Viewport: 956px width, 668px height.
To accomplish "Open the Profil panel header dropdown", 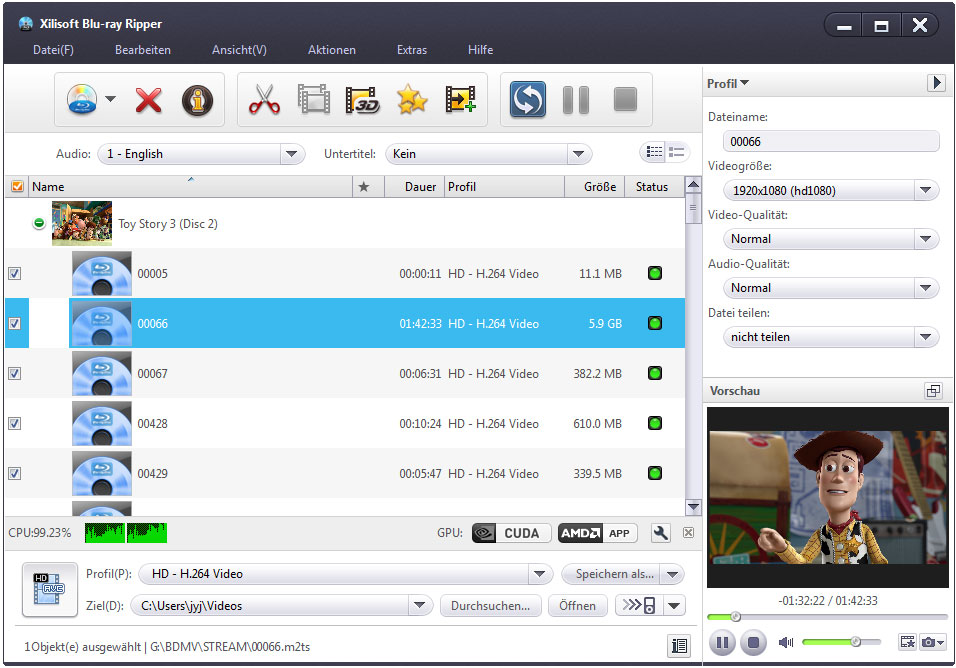I will pos(728,84).
